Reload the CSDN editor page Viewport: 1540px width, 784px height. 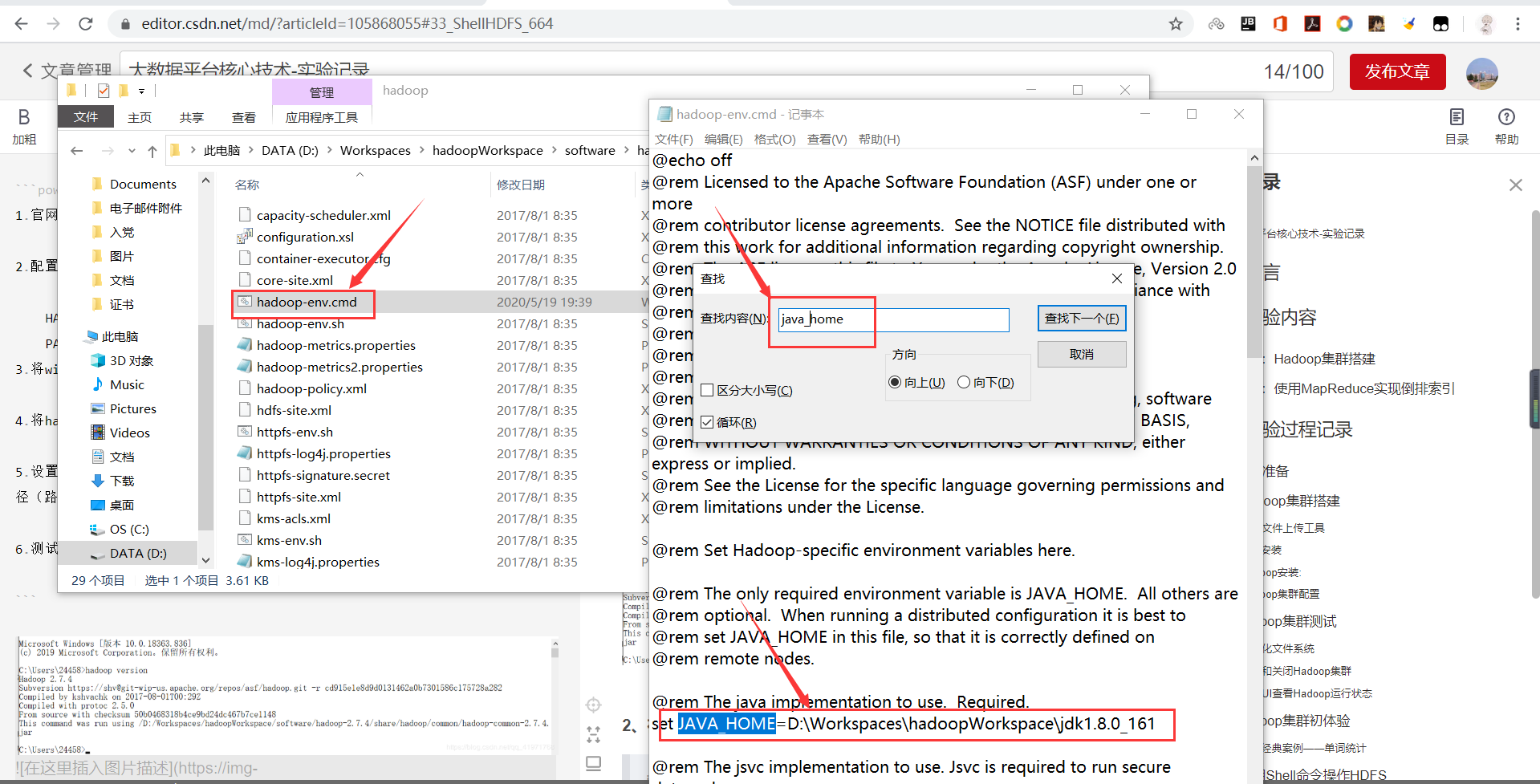86,24
